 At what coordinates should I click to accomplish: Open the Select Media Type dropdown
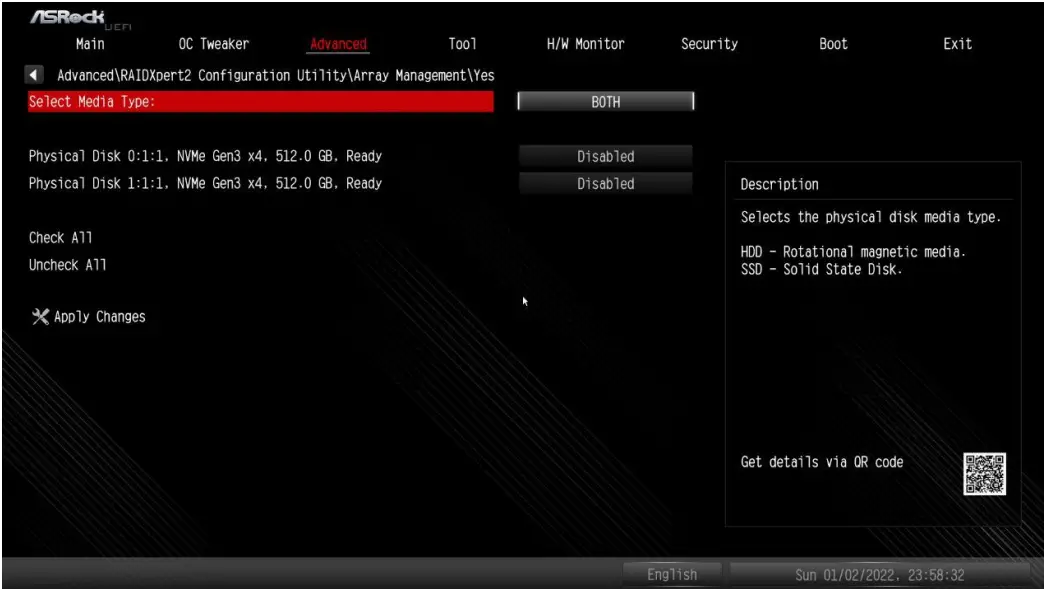[606, 101]
